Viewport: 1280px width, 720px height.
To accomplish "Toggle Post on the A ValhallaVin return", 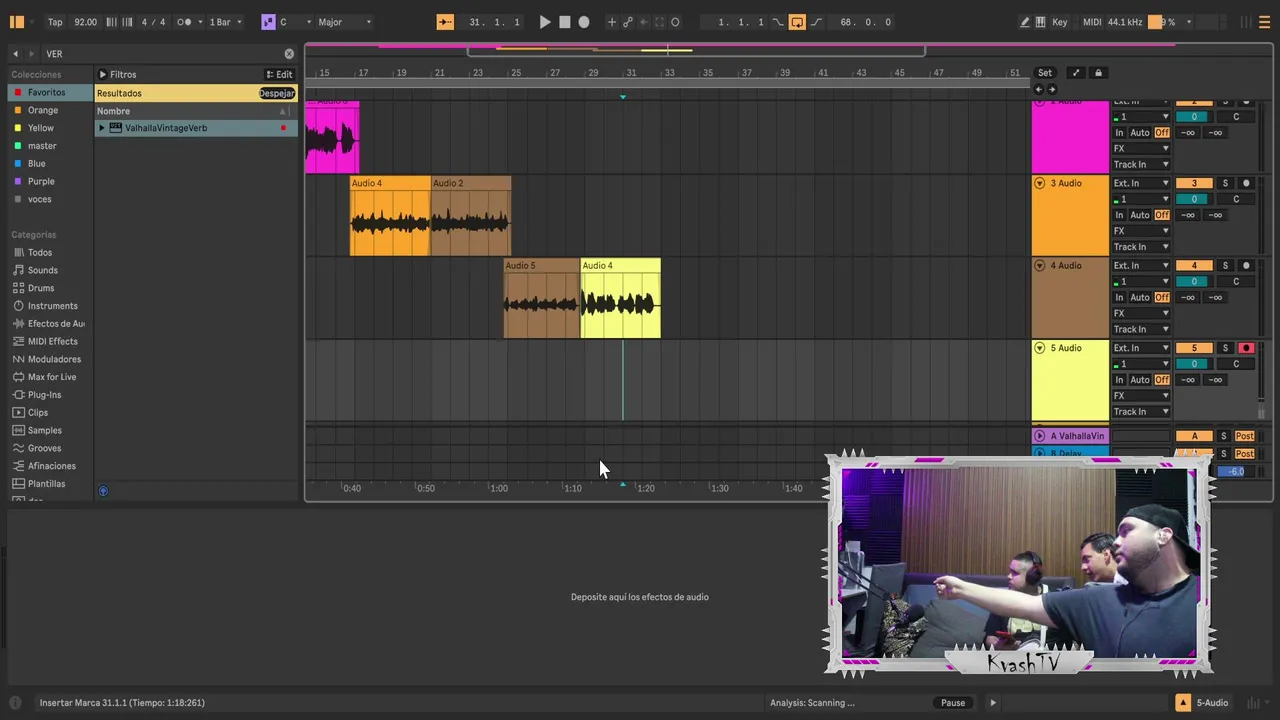I will pyautogui.click(x=1245, y=436).
